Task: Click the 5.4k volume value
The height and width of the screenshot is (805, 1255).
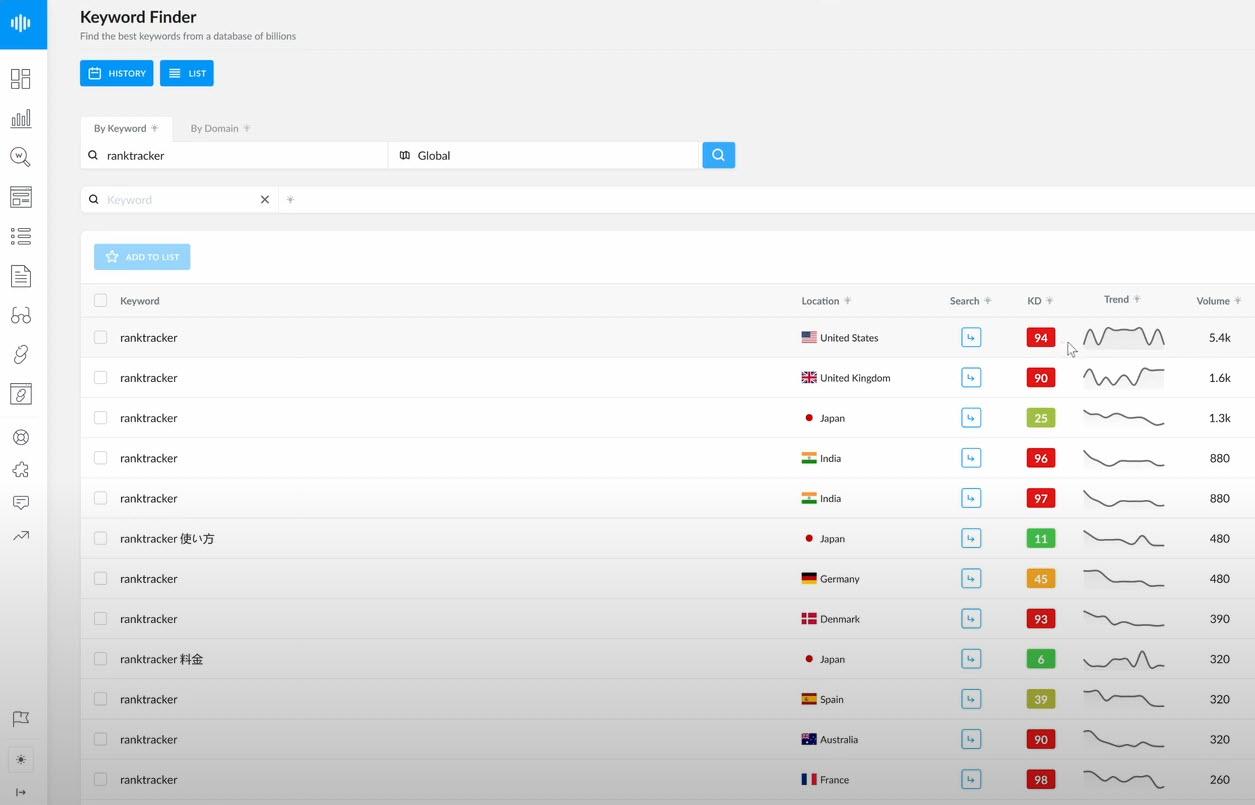Action: [x=1219, y=338]
